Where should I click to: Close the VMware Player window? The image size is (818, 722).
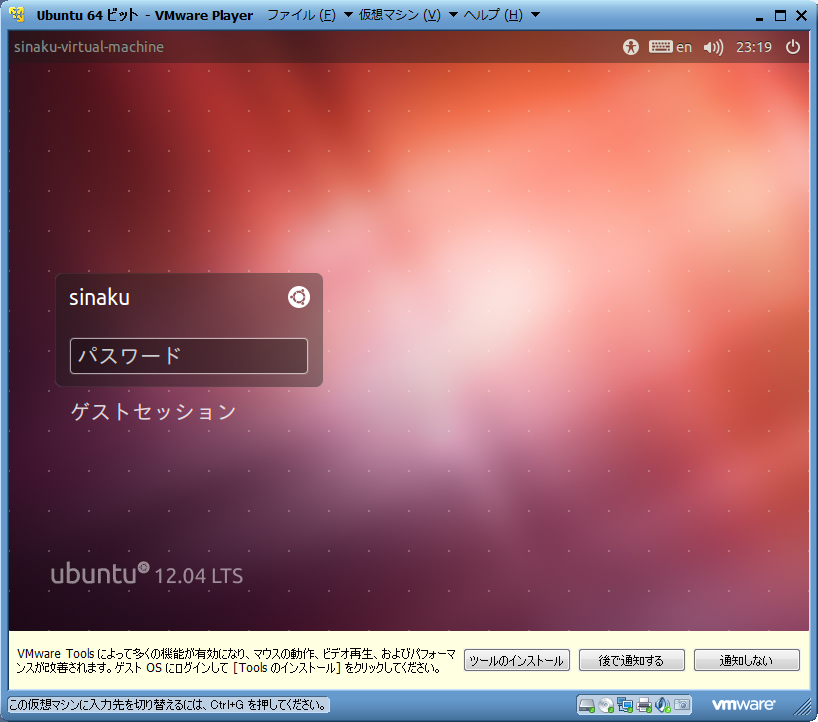click(x=801, y=16)
